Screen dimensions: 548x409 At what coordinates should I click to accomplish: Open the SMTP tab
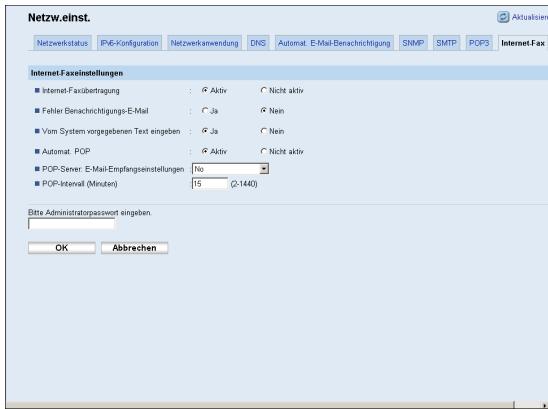446,43
